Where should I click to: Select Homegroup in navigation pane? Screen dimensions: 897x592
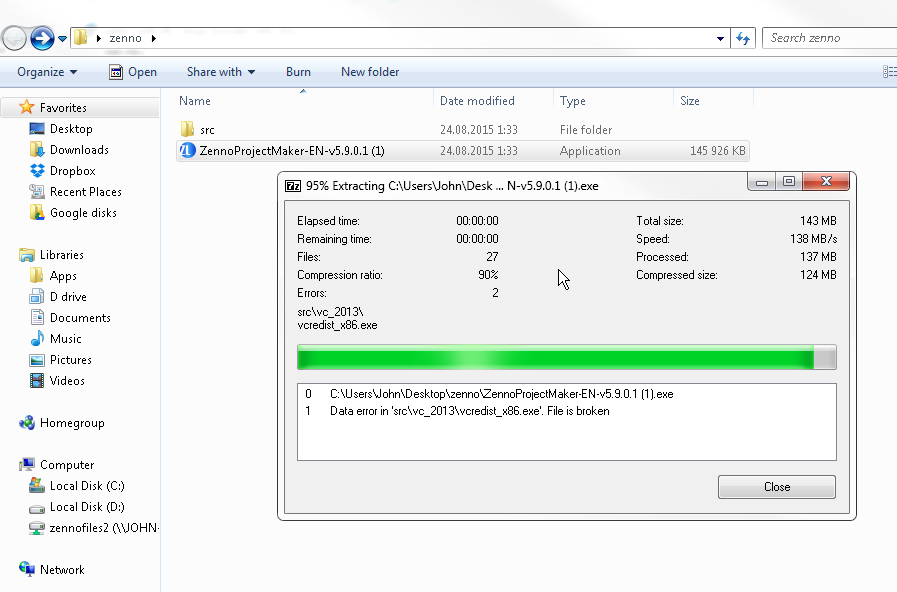(x=72, y=423)
